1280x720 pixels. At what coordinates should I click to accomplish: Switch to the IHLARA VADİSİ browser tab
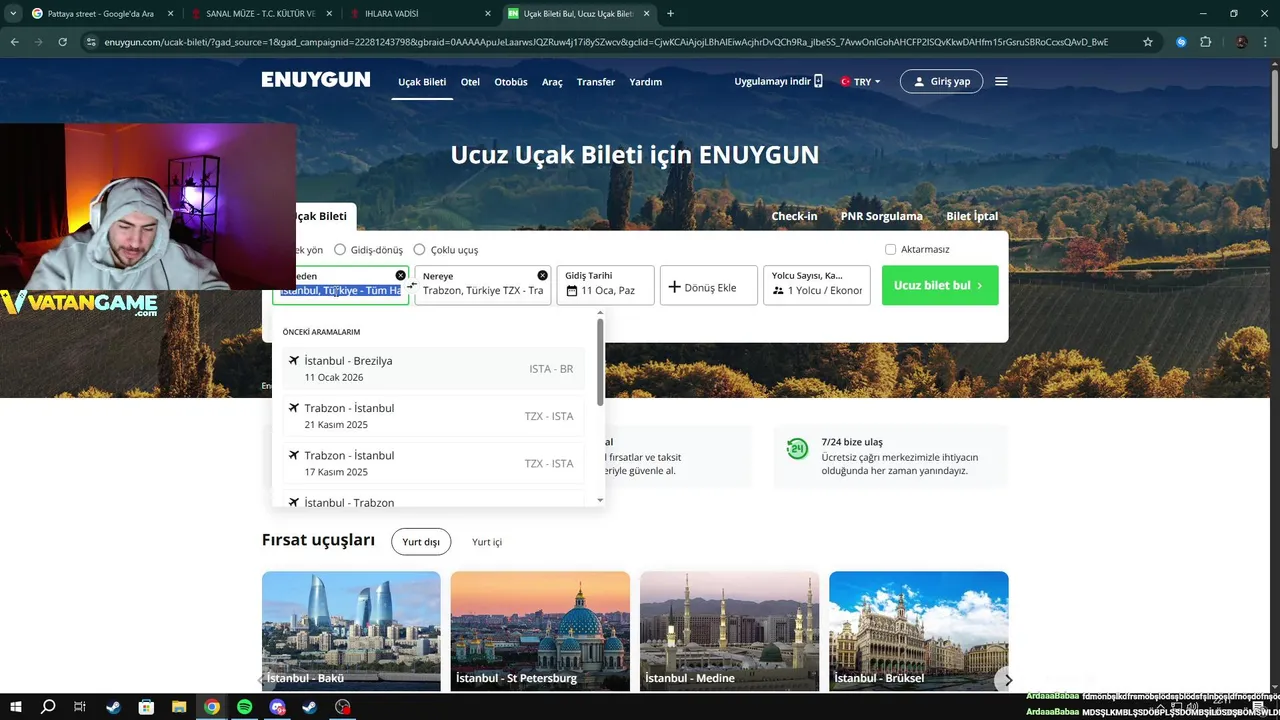(x=420, y=14)
